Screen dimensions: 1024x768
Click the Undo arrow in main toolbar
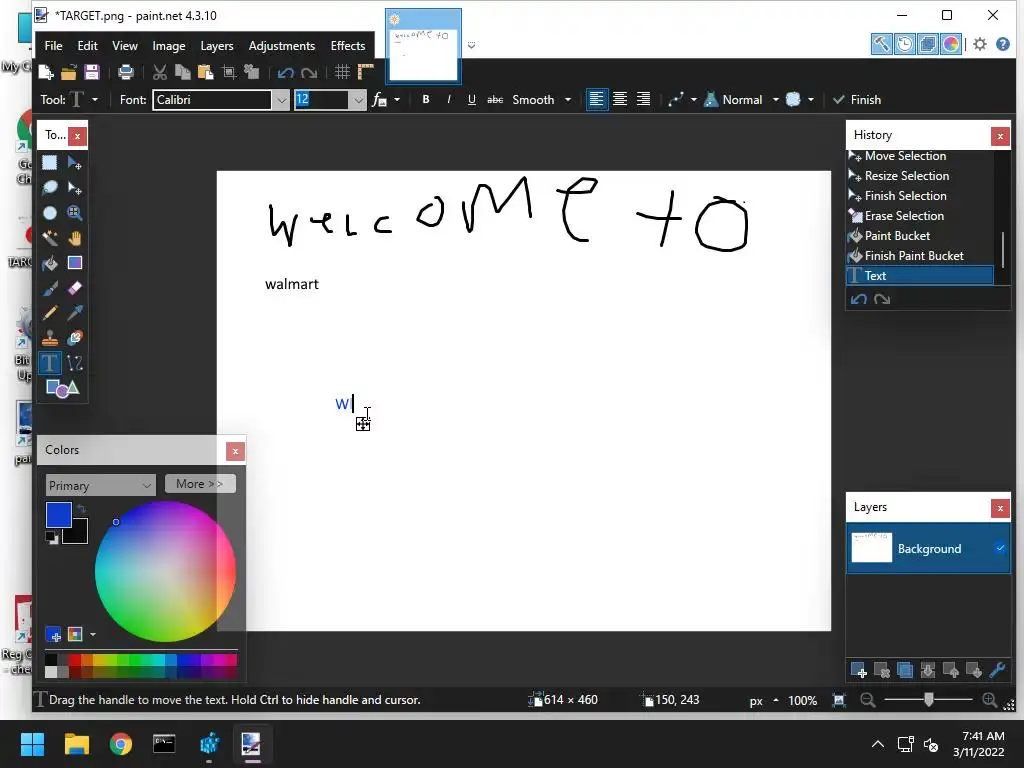tap(285, 72)
